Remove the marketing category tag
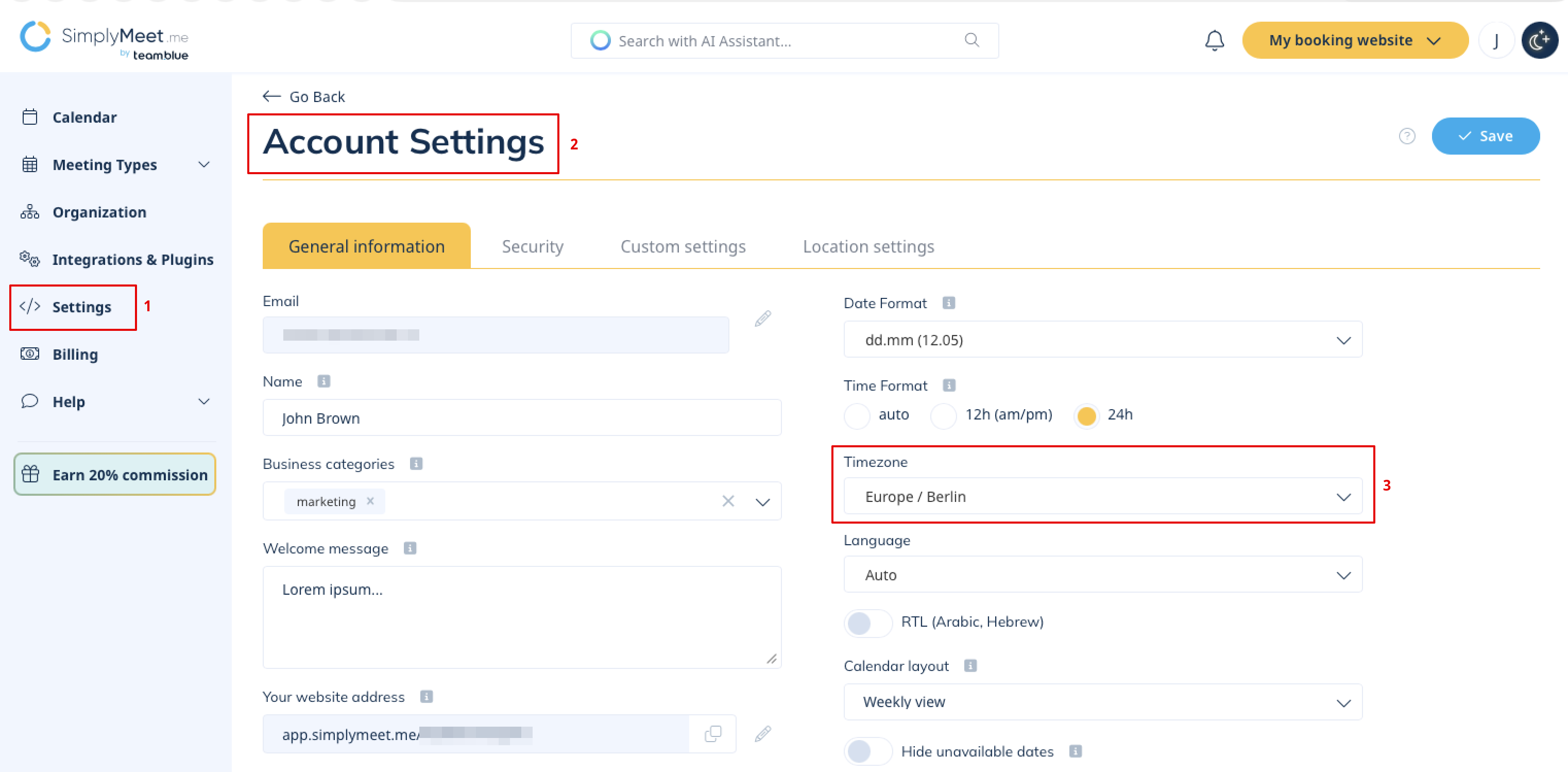This screenshot has height=772, width=1568. coord(370,500)
